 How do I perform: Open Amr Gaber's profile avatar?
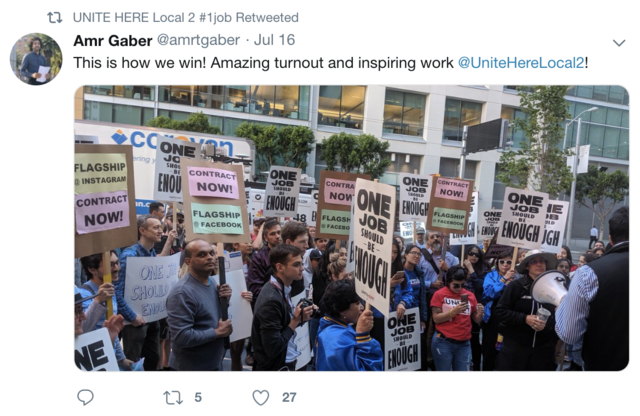[36, 59]
